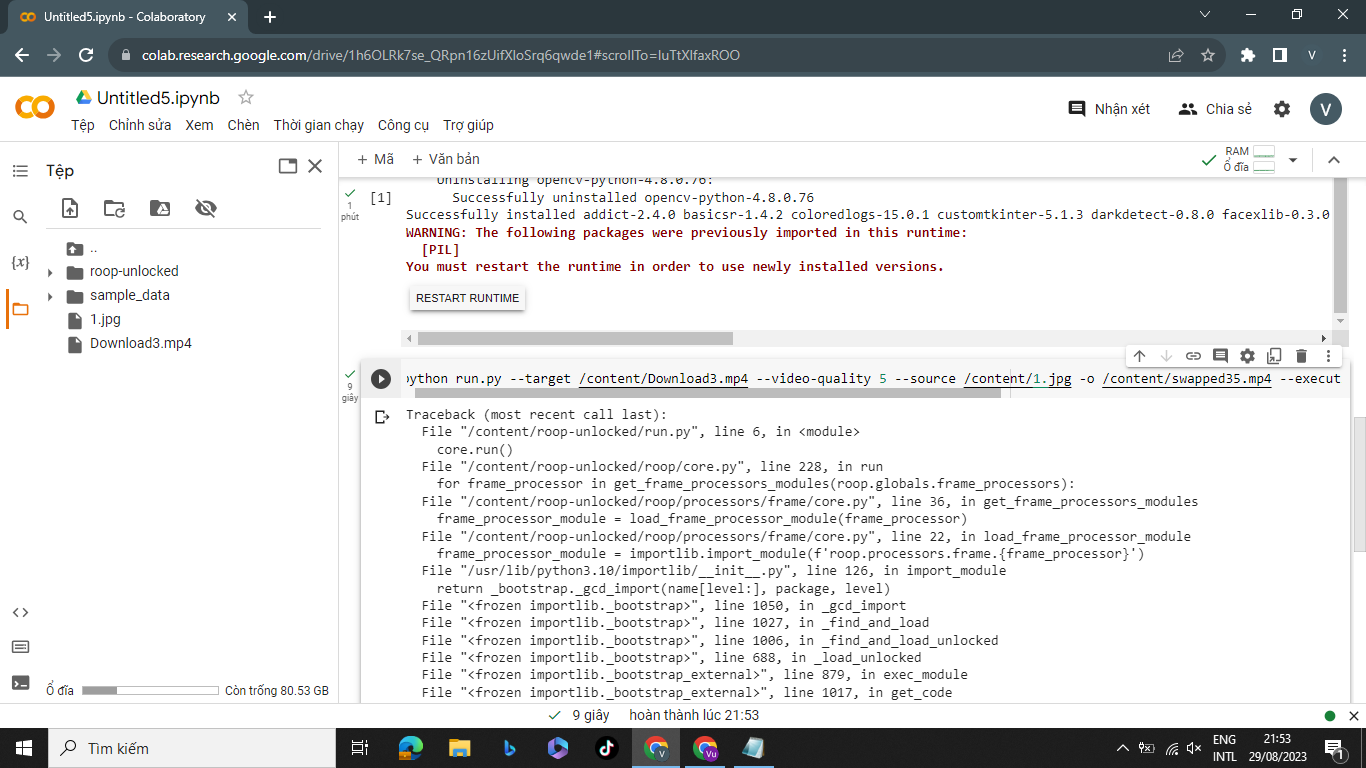
Task: Run the python run.py code cell
Action: pos(381,379)
